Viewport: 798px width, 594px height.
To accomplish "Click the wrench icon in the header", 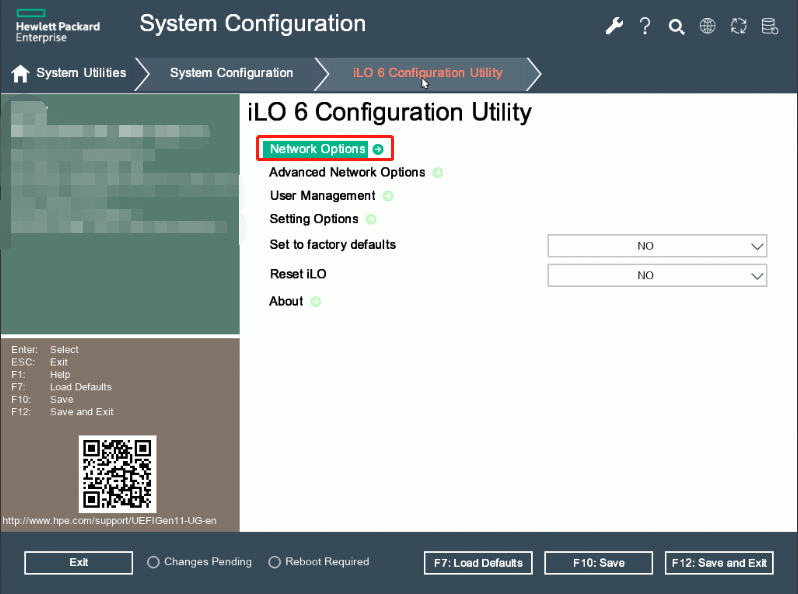I will pyautogui.click(x=614, y=27).
